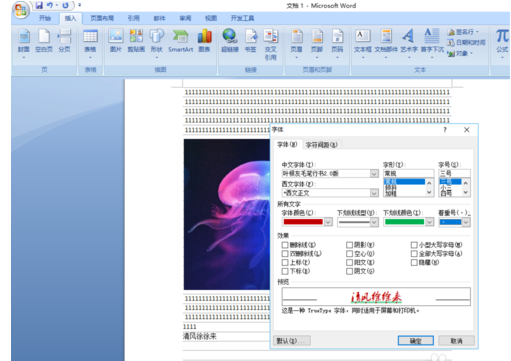Check the superscript (上标) option
Image resolution: width=511 pixels, height=361 pixels.
[285, 262]
